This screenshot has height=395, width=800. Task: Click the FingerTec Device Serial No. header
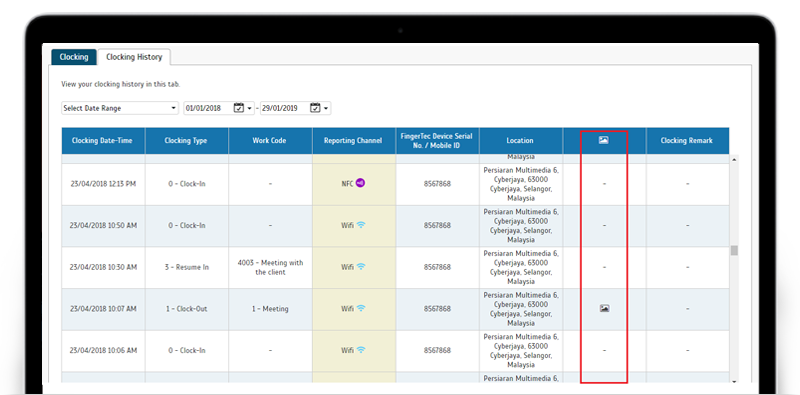(x=437, y=141)
